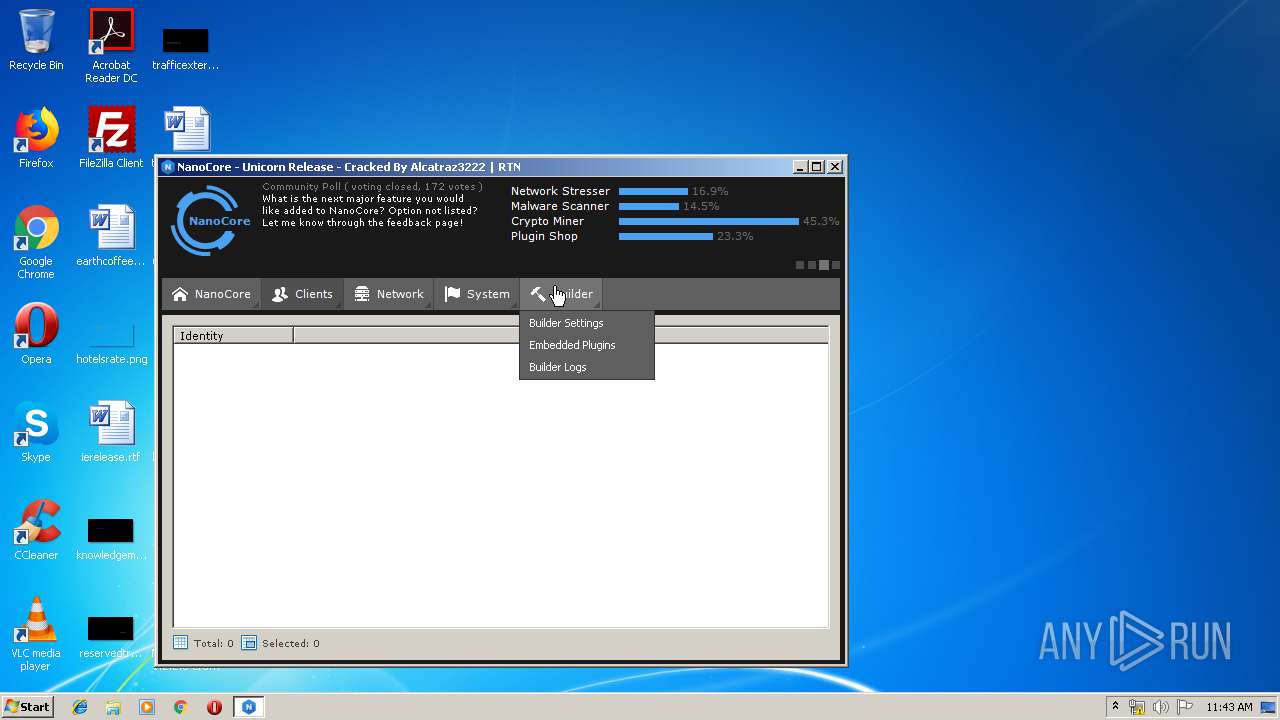Viewport: 1280px width, 720px height.
Task: Select the reservedtr desktop file
Action: coord(111,636)
